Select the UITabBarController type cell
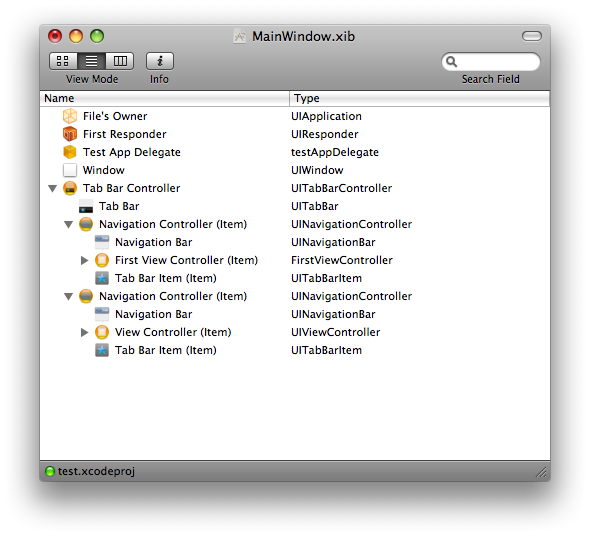The width and height of the screenshot is (590, 536). (341, 188)
